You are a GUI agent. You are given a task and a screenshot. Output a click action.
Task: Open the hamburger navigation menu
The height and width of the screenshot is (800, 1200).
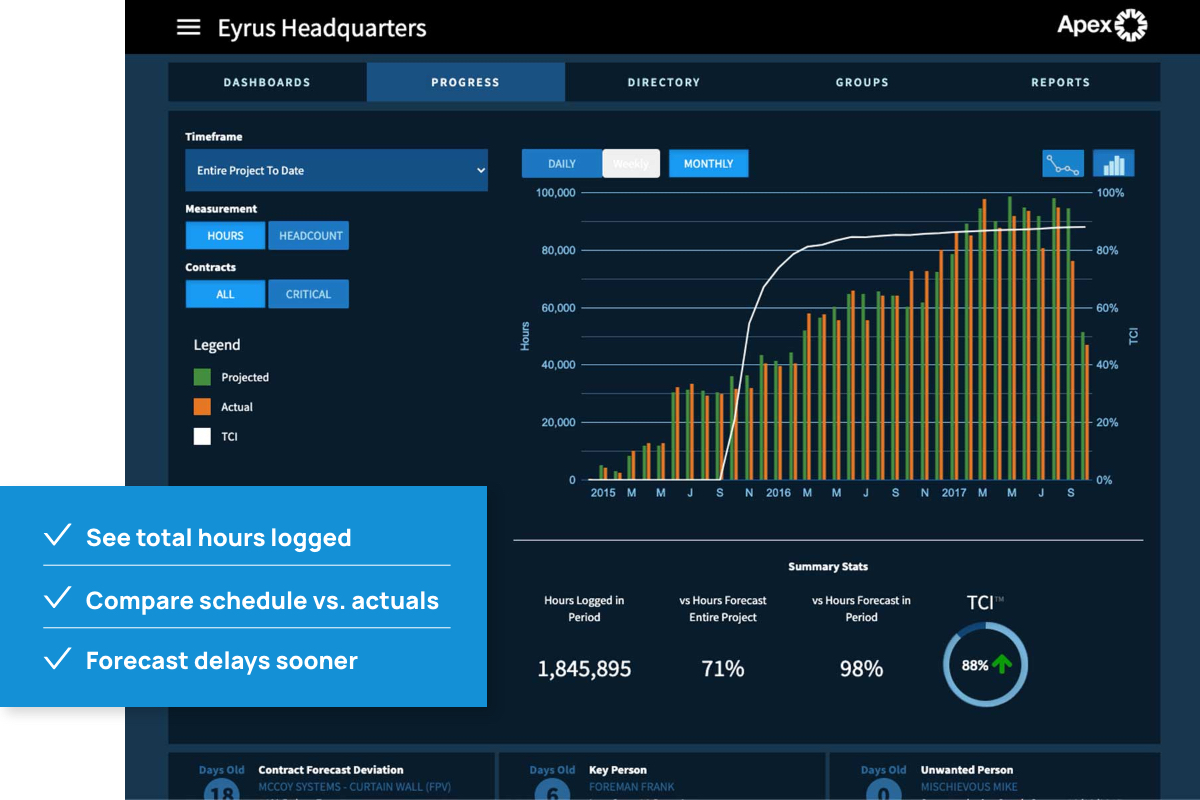click(x=188, y=27)
